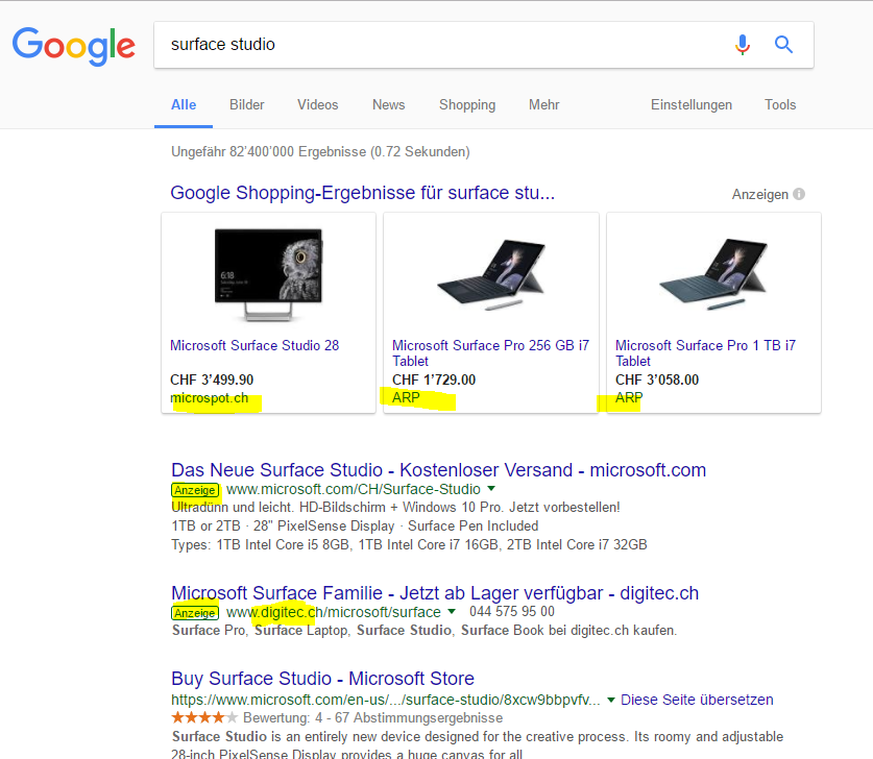Click the blue search magnifier icon
873x759 pixels.
pos(784,44)
